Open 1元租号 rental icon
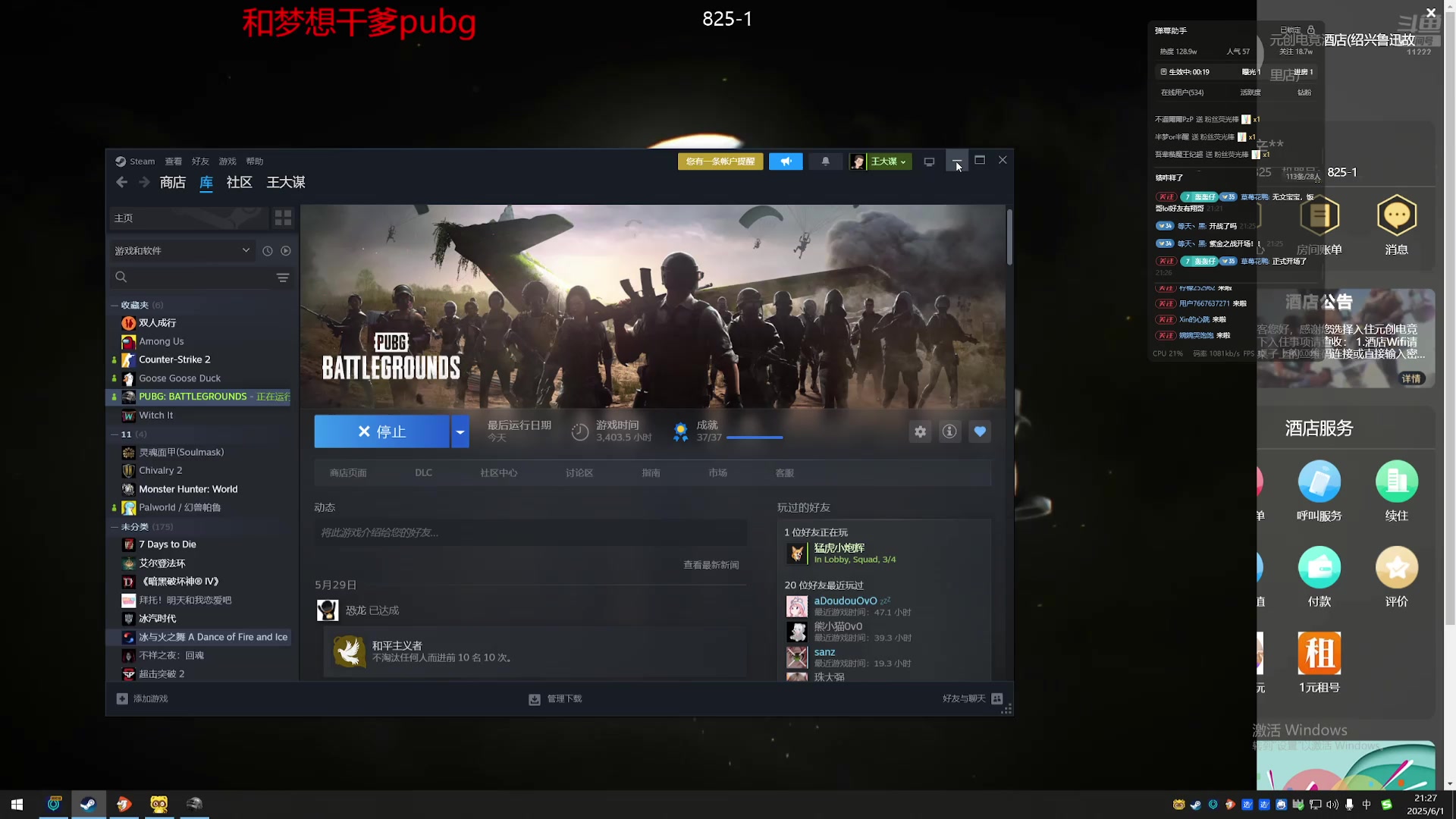The width and height of the screenshot is (1456, 819). (1319, 653)
